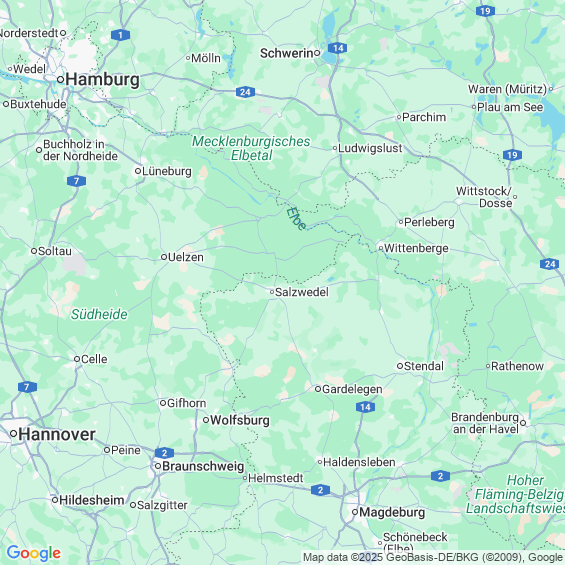Click the A14 highway shield by Schwerin
Viewport: 565px width, 565px height.
pos(338,48)
